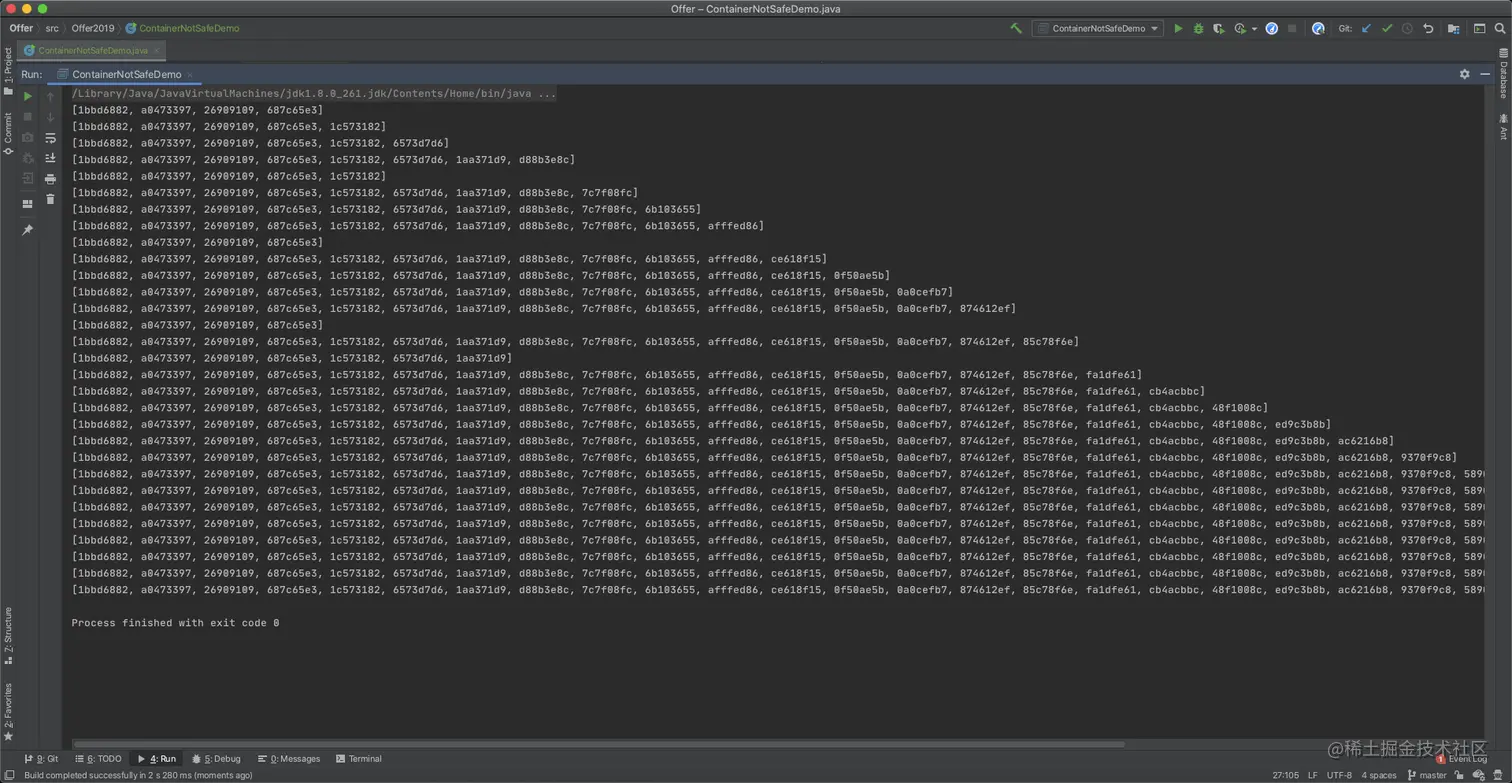Open the 0: Messages tool window

289,759
